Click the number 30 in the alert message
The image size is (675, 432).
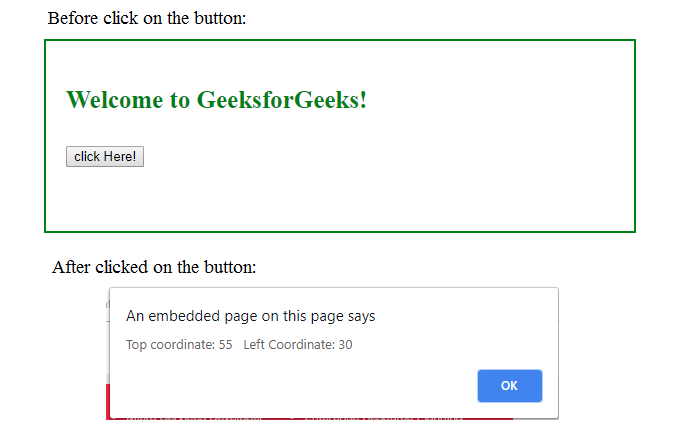click(345, 345)
